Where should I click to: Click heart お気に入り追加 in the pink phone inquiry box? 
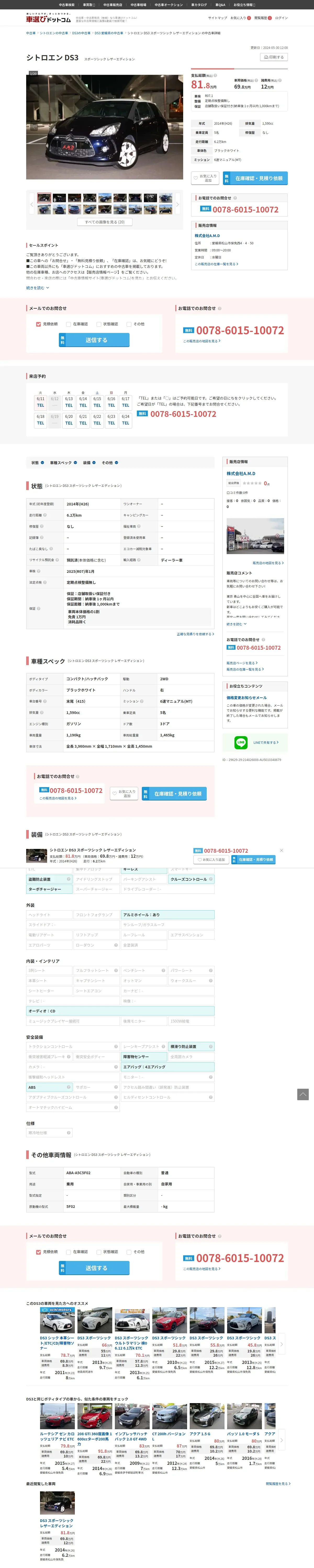tap(124, 794)
